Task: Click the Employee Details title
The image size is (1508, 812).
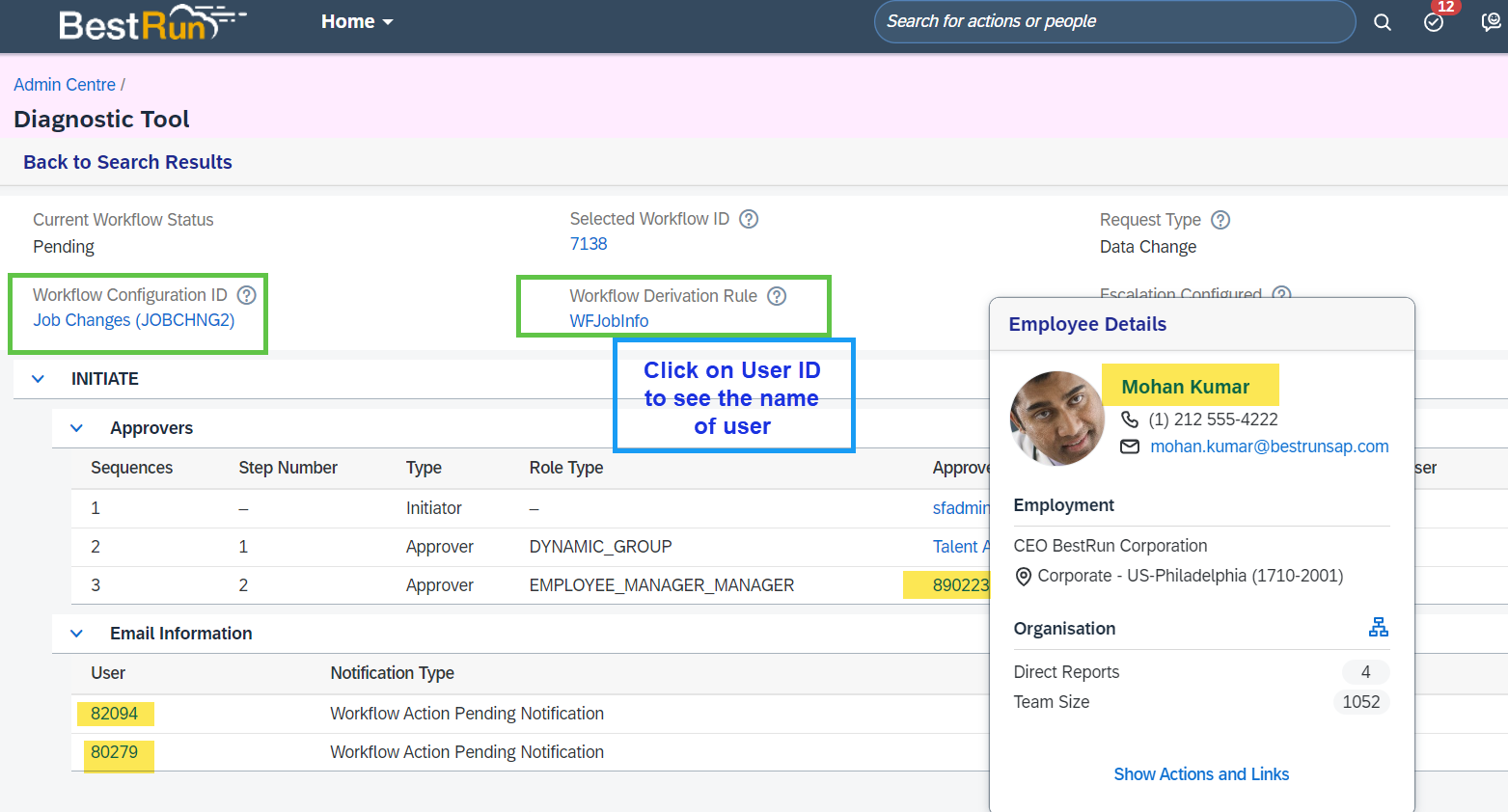Action: [x=1087, y=324]
